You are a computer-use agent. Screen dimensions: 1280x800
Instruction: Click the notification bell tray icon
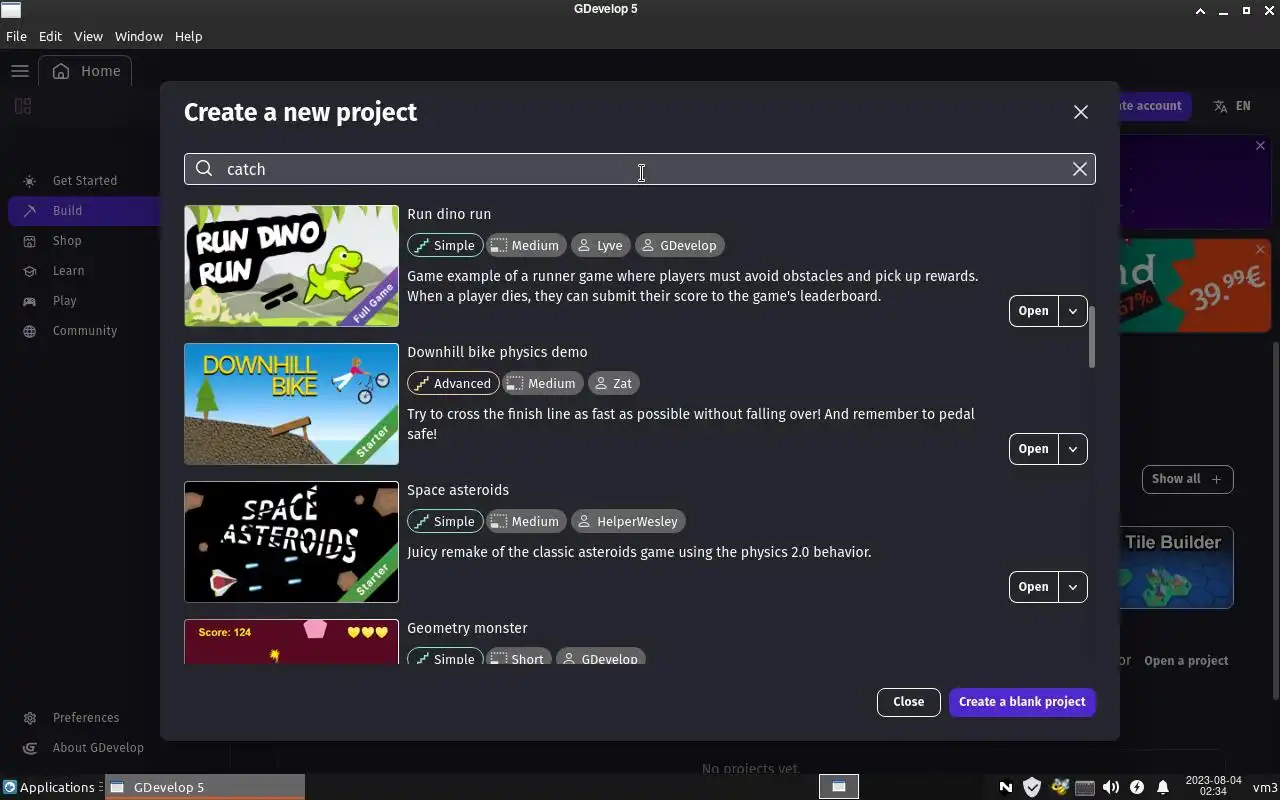coord(1163,787)
